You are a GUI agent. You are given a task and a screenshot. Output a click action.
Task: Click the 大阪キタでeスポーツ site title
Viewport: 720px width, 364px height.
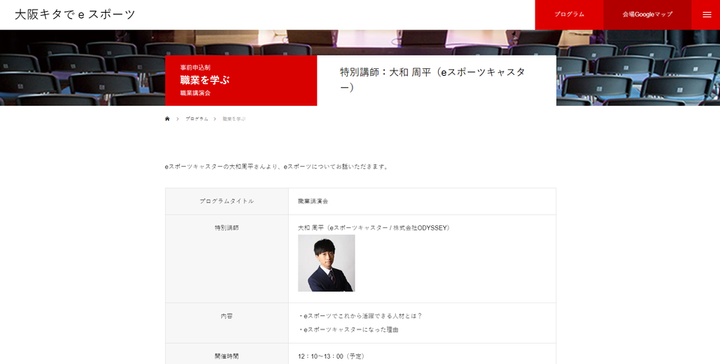(x=75, y=14)
